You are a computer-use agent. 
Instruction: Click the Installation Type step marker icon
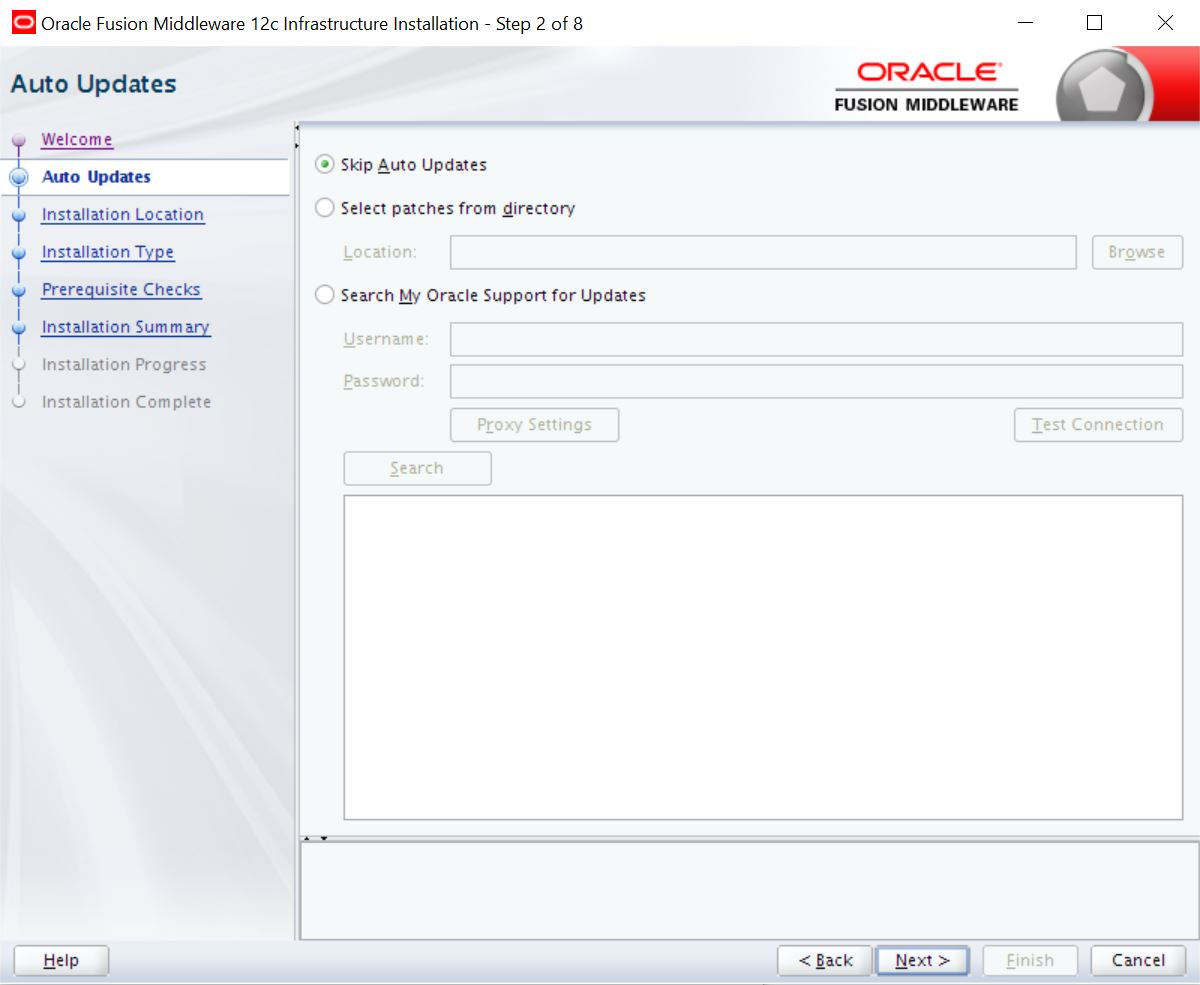[18, 252]
